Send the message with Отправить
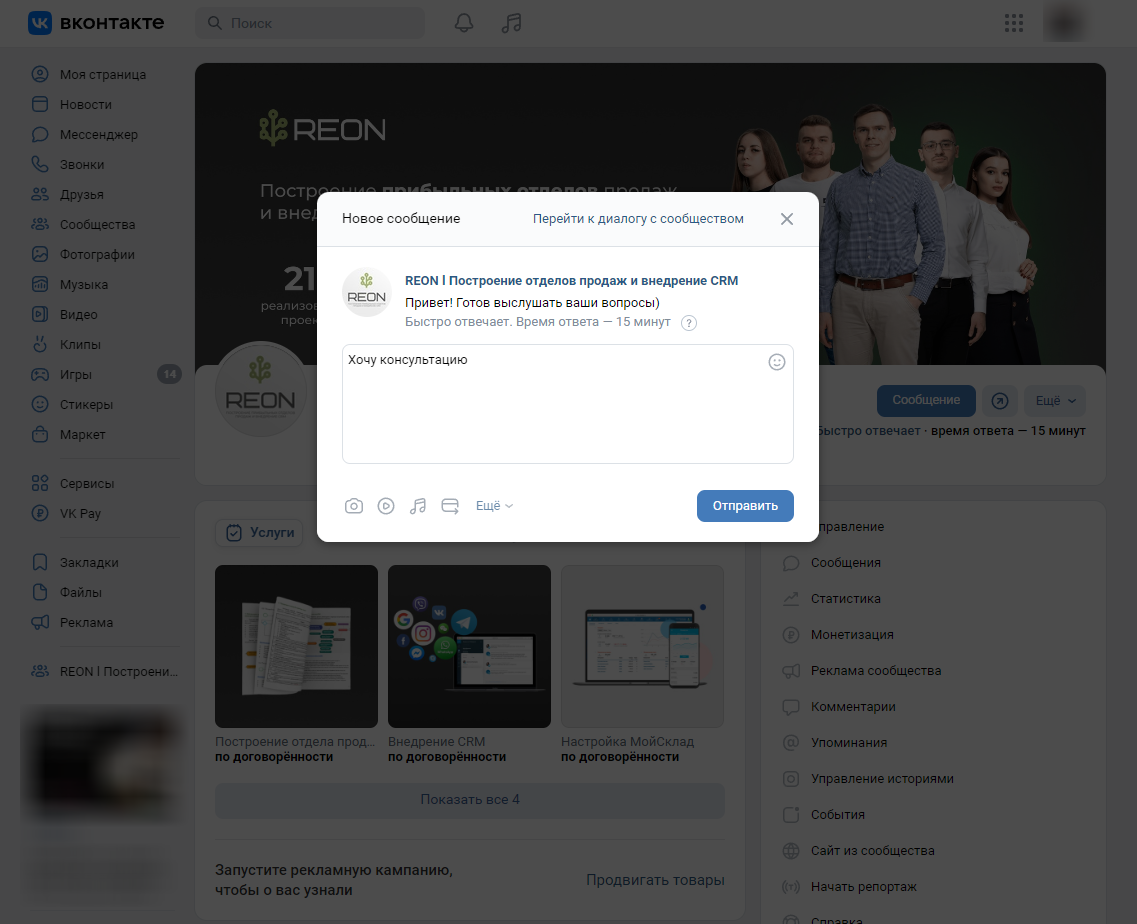Image resolution: width=1137 pixels, height=924 pixels. tap(745, 506)
